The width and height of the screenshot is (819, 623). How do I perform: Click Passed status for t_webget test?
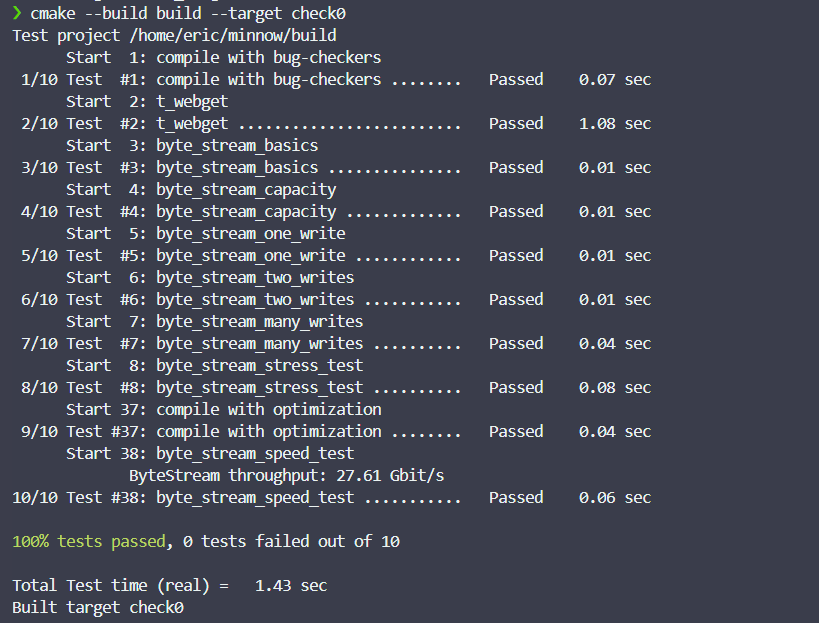point(516,123)
